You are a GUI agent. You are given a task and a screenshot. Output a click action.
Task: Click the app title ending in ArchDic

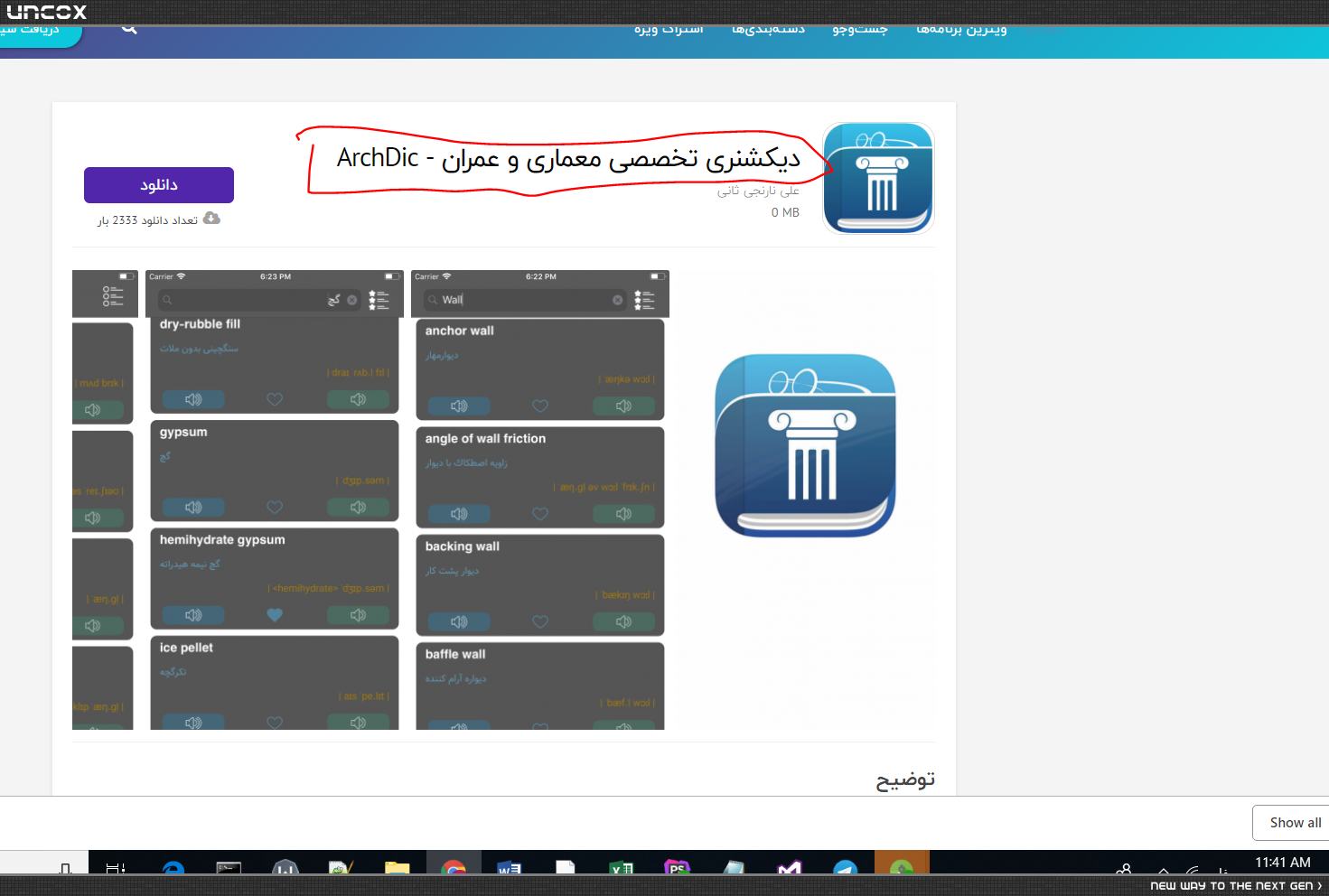pos(568,159)
